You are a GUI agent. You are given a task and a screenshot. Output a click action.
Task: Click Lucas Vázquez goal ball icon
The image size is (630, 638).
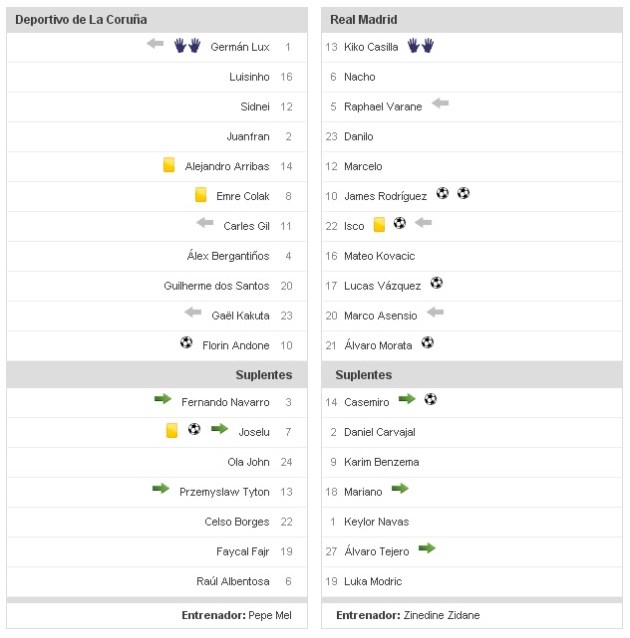point(436,284)
